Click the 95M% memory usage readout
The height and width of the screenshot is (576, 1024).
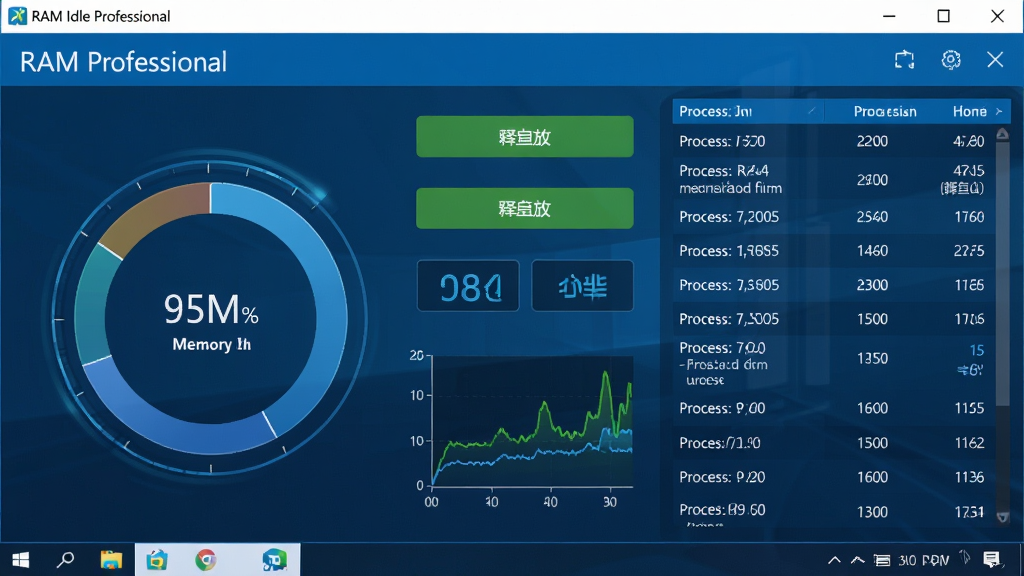(x=210, y=310)
